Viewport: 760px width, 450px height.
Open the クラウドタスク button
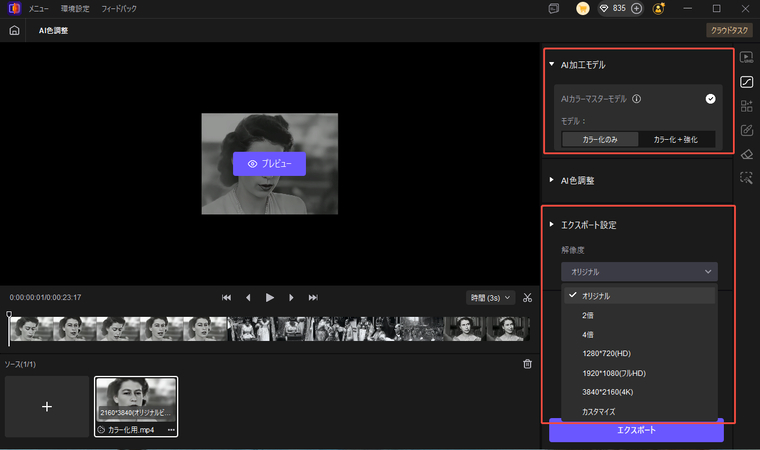(x=729, y=30)
